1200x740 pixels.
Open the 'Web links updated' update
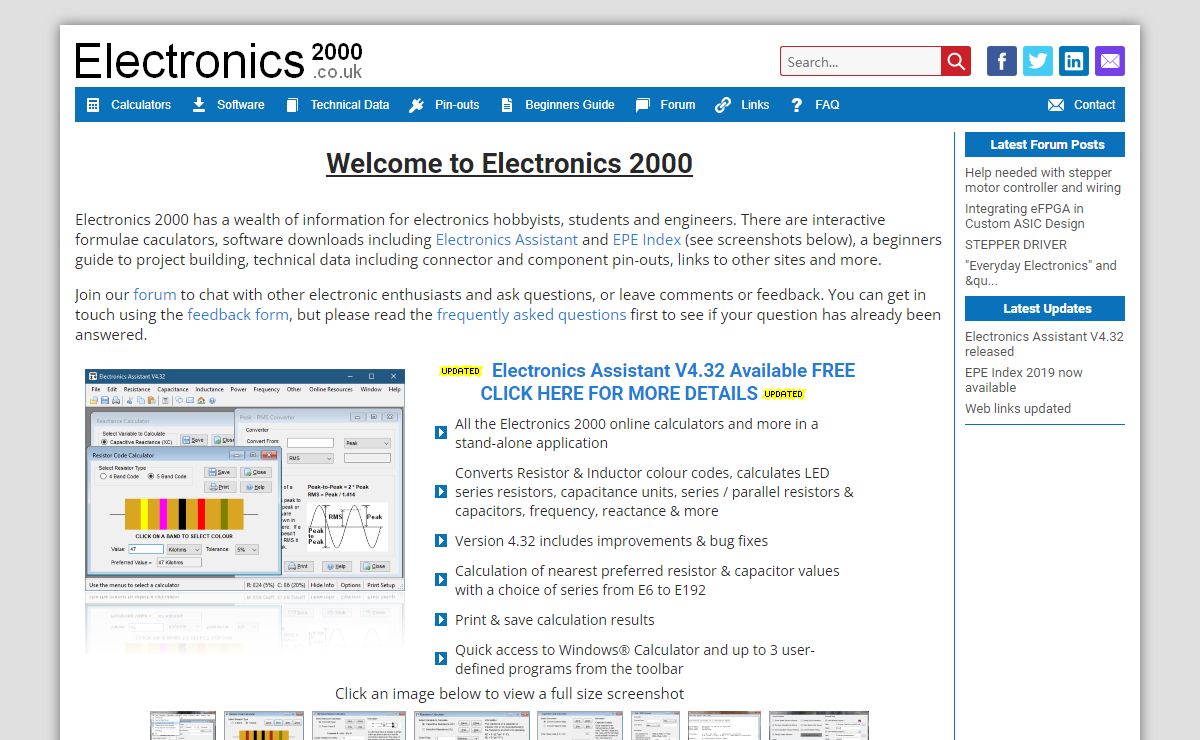pos(1018,409)
